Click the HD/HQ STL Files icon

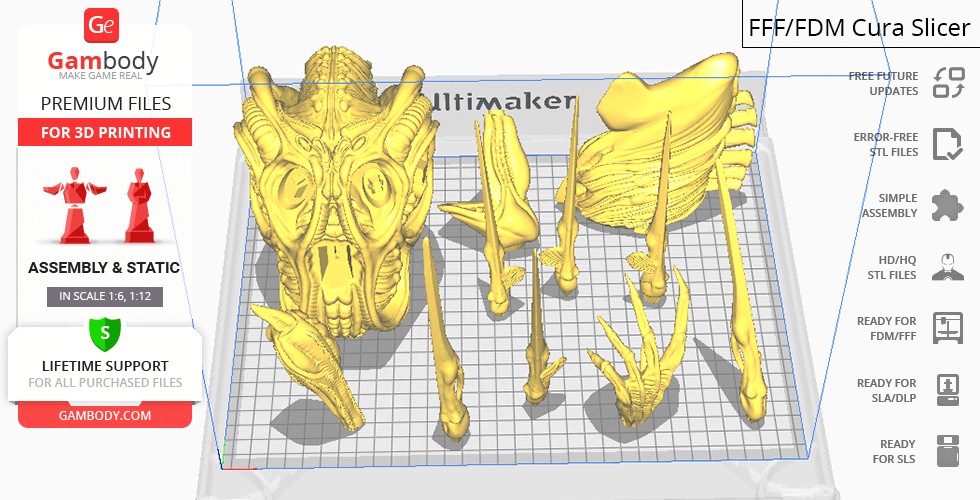947,267
